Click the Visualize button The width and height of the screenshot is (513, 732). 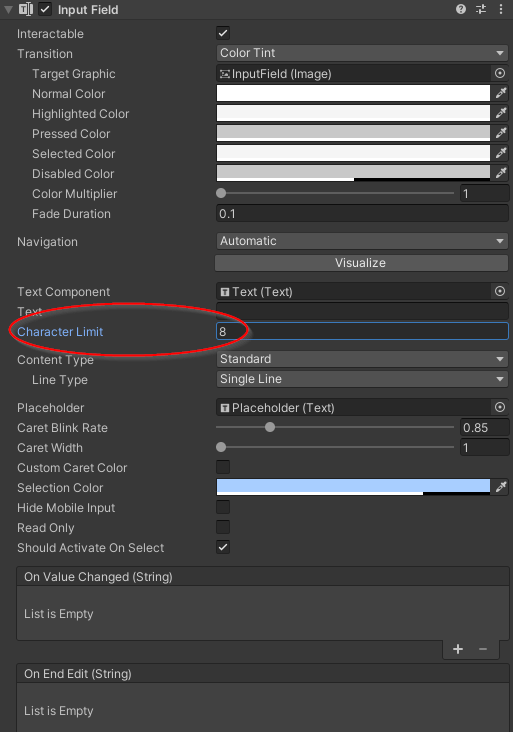[361, 263]
